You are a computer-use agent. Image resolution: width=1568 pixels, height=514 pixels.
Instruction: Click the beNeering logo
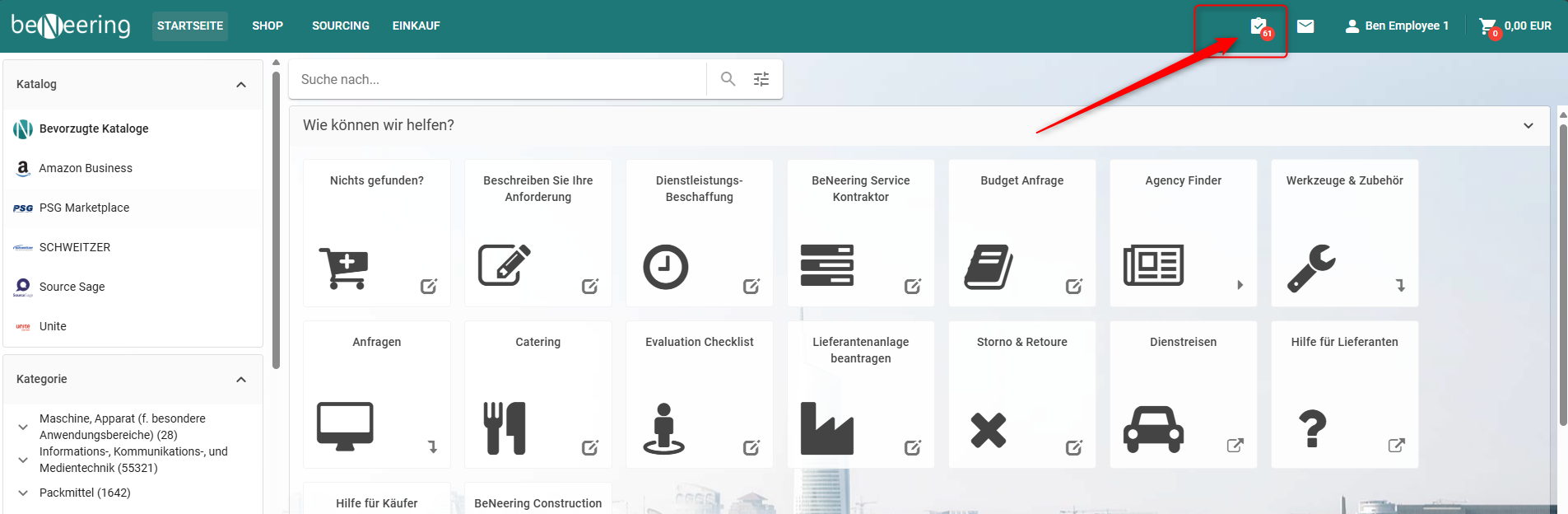[71, 26]
